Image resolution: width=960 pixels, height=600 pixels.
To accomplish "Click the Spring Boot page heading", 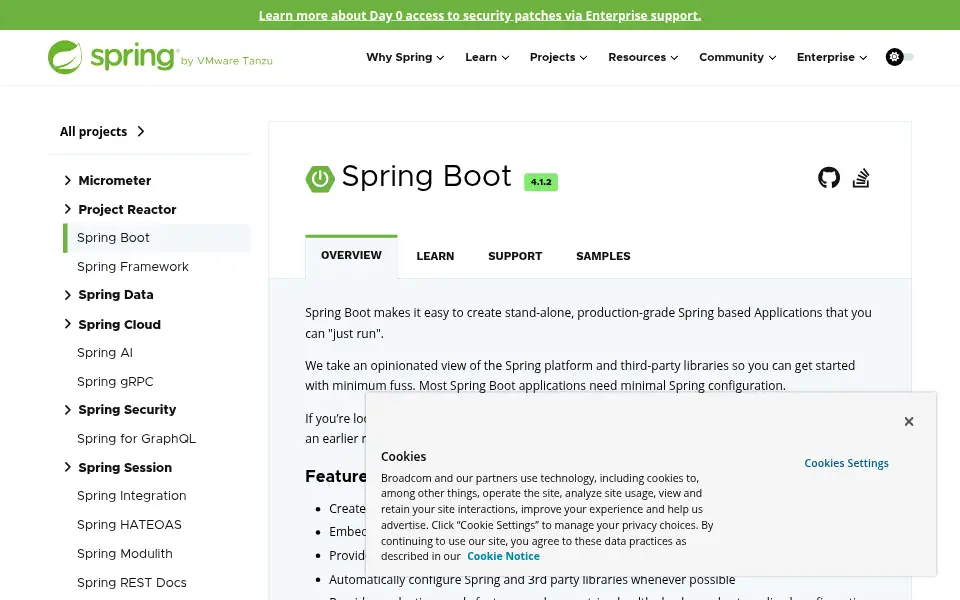I will 426,176.
